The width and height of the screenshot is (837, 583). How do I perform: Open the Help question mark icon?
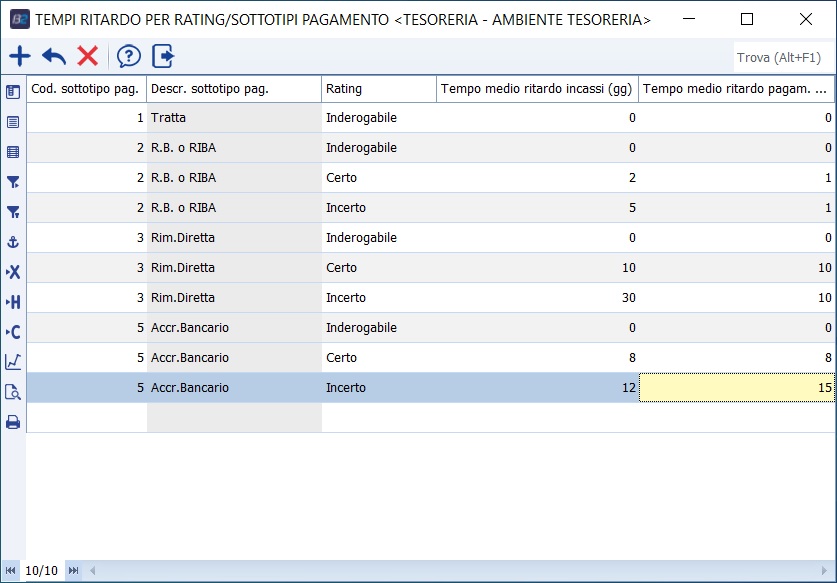[129, 56]
